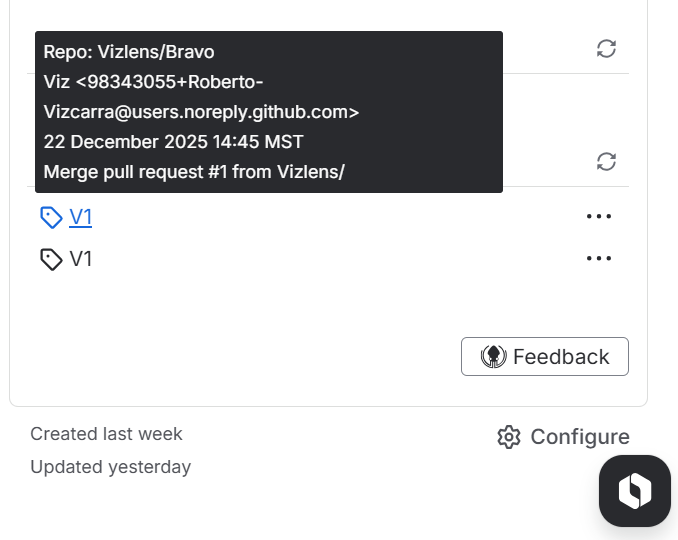
Task: Click the noreply GitHub email in the tooltip
Action: click(201, 112)
